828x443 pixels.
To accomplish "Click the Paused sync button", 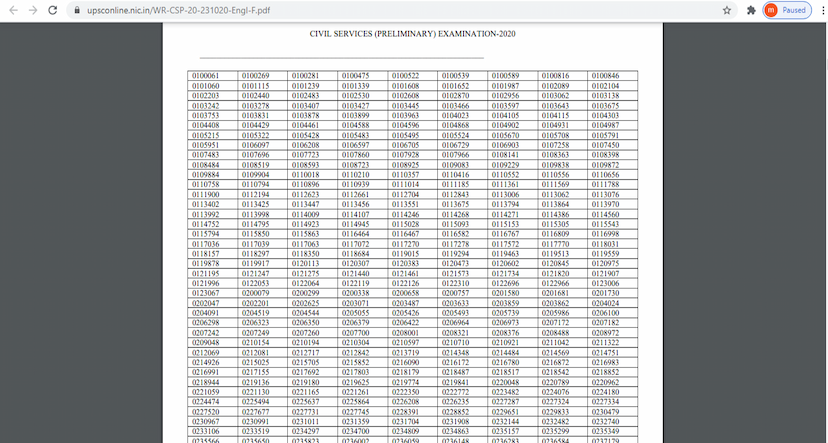I will 785,10.
